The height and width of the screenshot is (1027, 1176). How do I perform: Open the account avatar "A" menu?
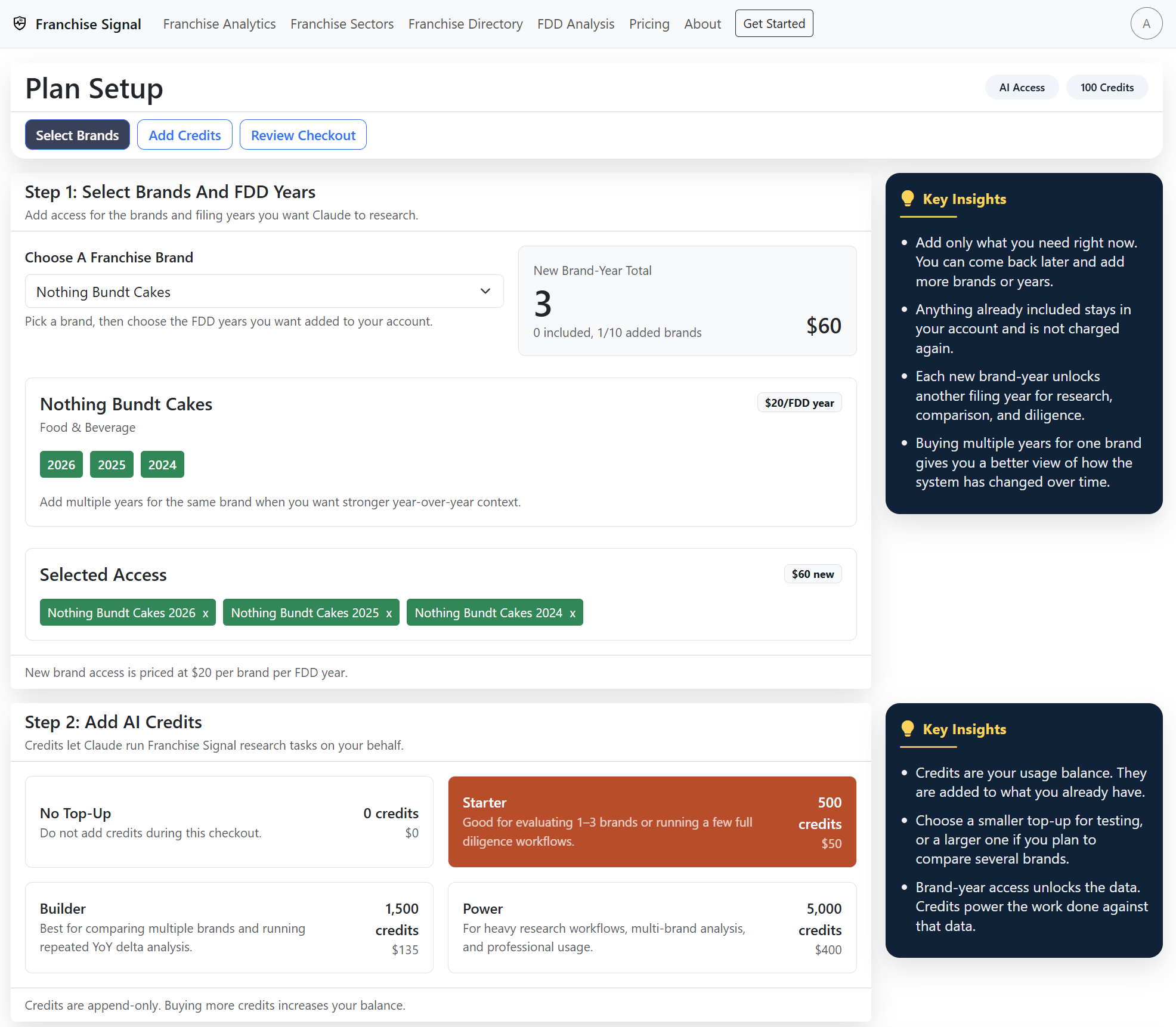coord(1146,24)
